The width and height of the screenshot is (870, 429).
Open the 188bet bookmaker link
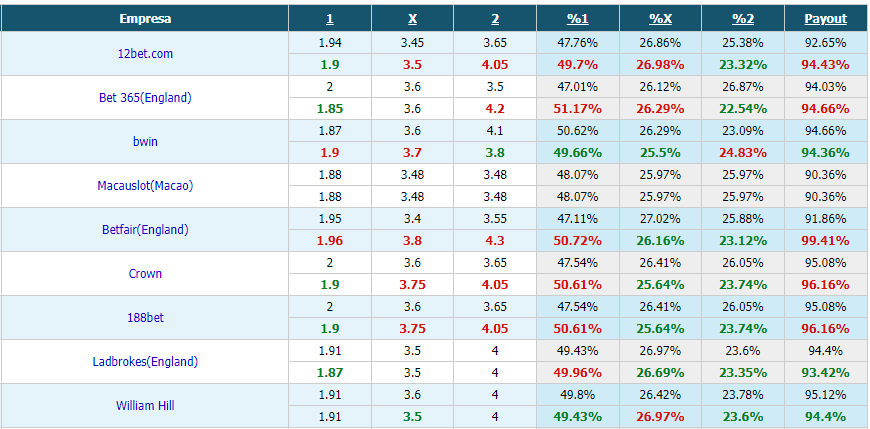[145, 318]
